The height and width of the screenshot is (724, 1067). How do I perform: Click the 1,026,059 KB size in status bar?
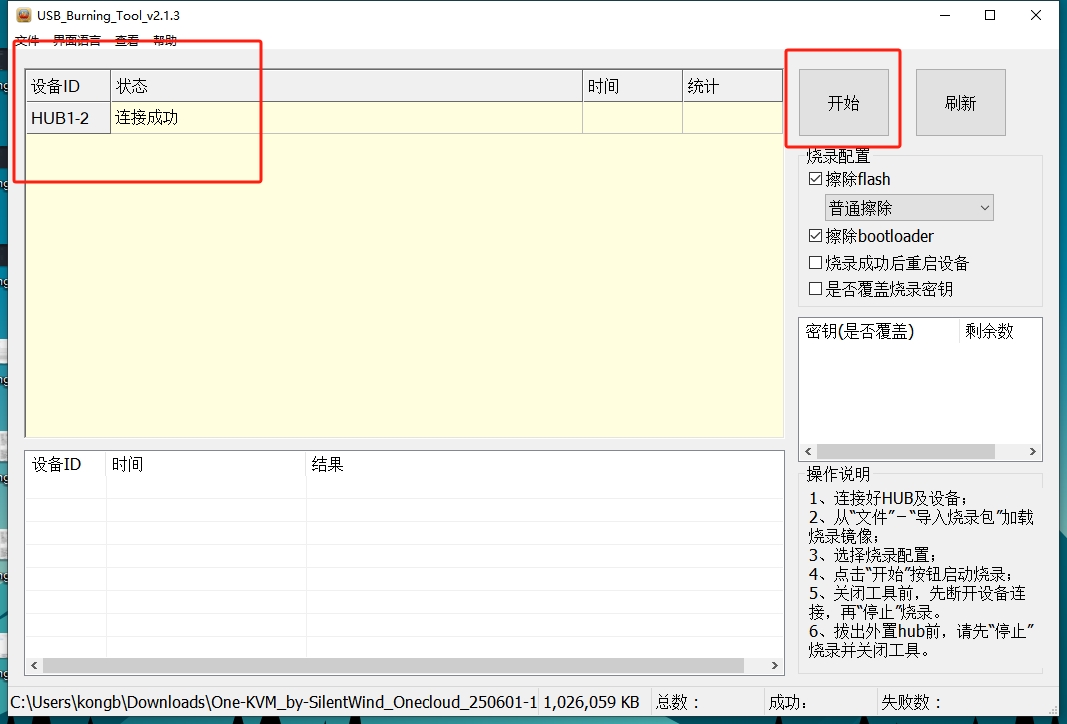pos(591,702)
